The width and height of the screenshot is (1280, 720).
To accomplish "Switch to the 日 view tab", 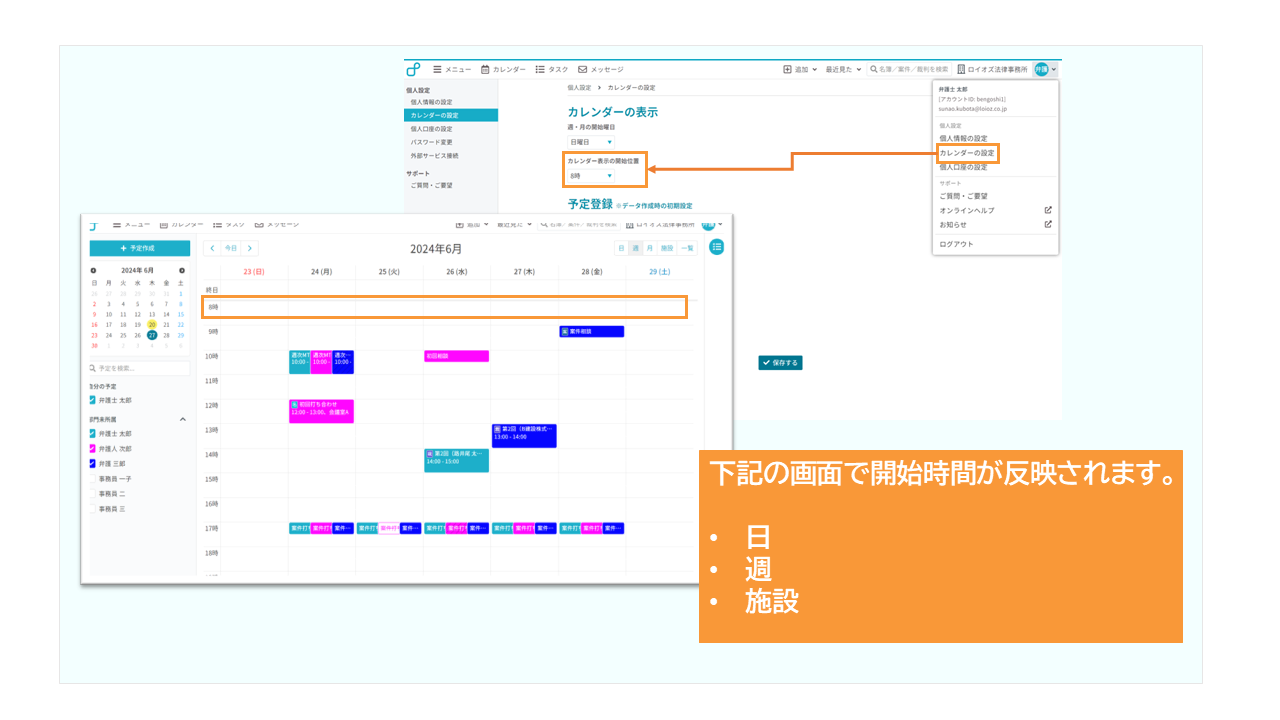I will coord(621,248).
